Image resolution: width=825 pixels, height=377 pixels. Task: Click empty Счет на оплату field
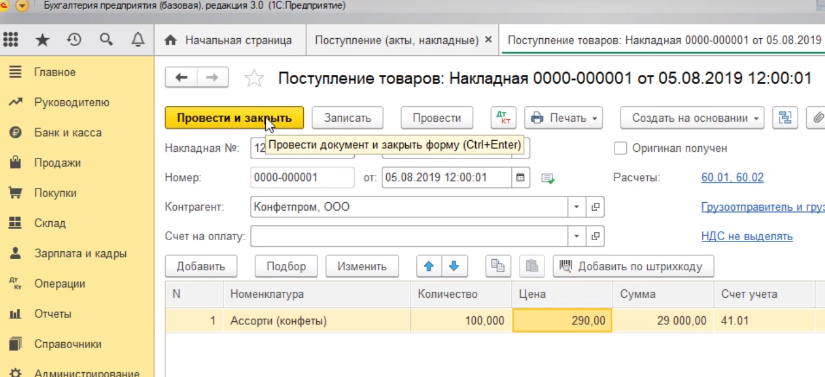[x=409, y=236]
